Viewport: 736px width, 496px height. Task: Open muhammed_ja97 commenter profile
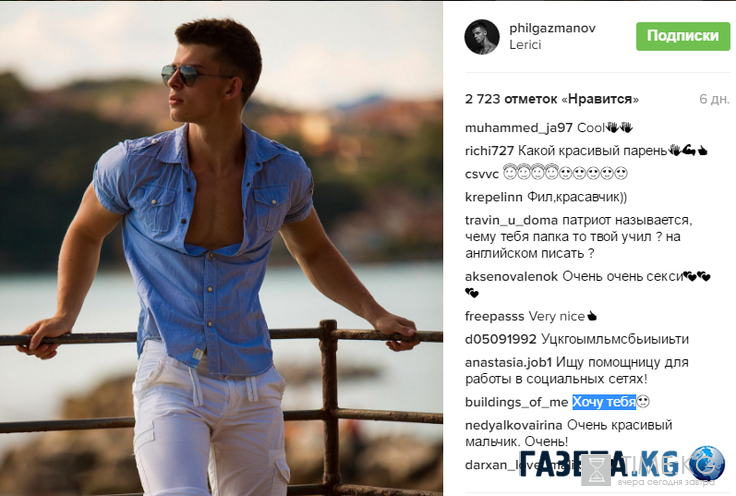pos(519,128)
